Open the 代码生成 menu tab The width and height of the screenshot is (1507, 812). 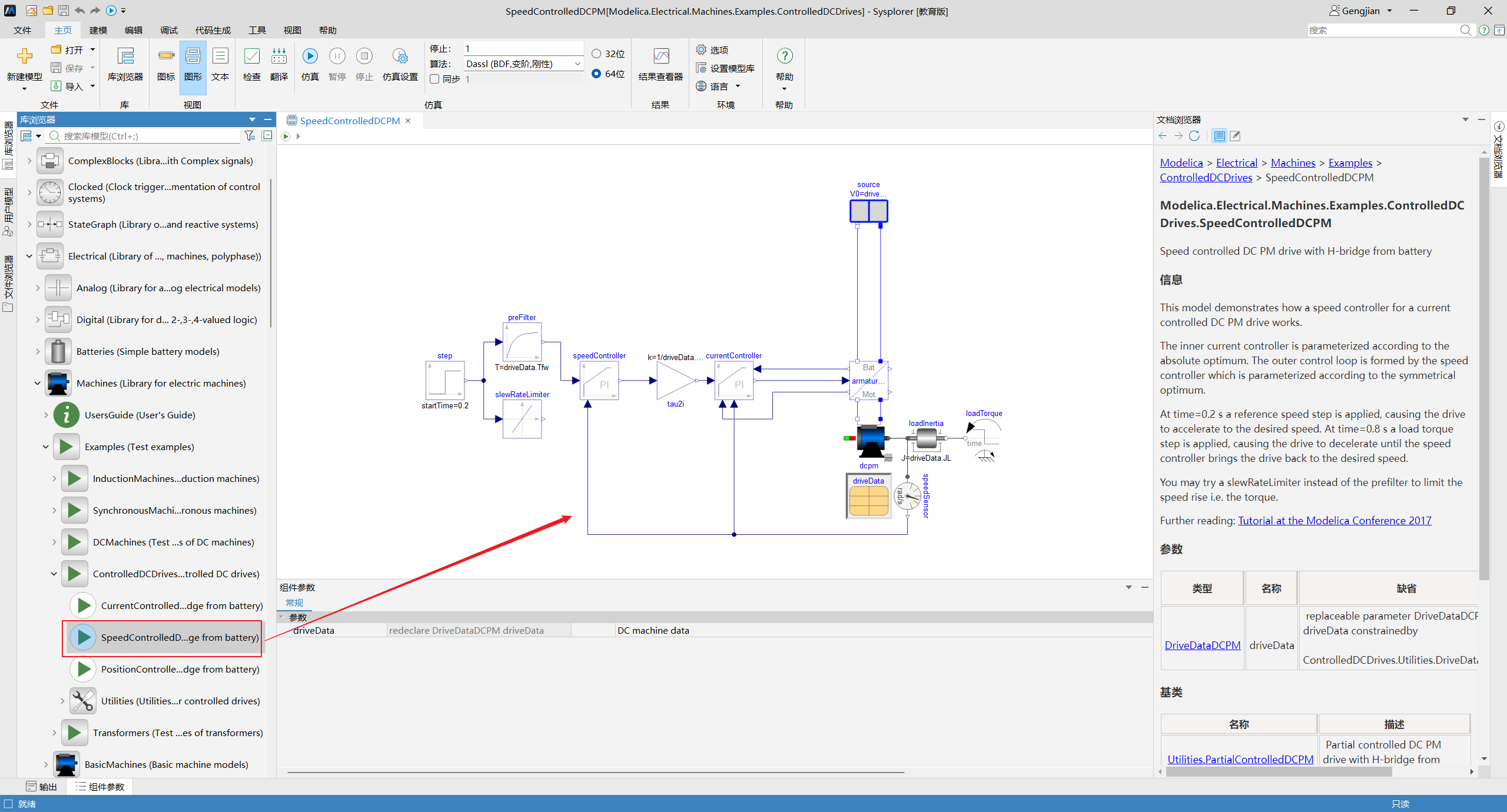point(213,30)
